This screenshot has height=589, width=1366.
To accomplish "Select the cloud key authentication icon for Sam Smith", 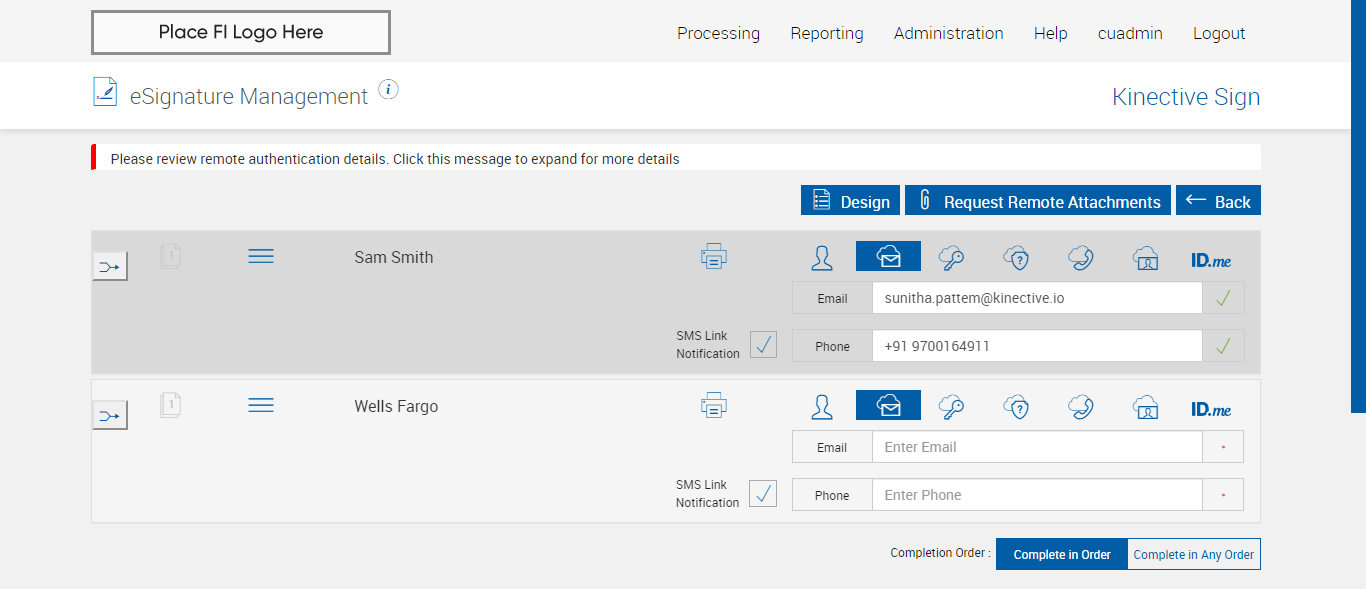I will click(x=950, y=258).
